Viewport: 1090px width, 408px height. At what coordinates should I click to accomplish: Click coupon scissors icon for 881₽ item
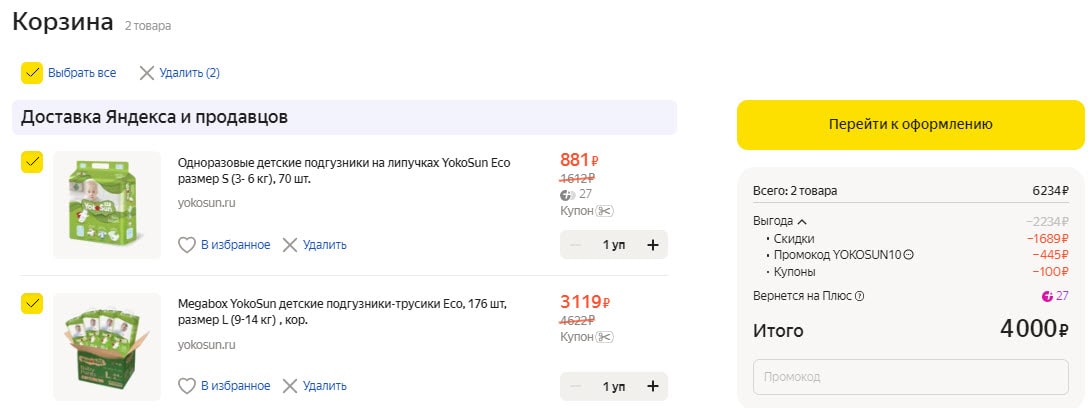pyautogui.click(x=604, y=211)
